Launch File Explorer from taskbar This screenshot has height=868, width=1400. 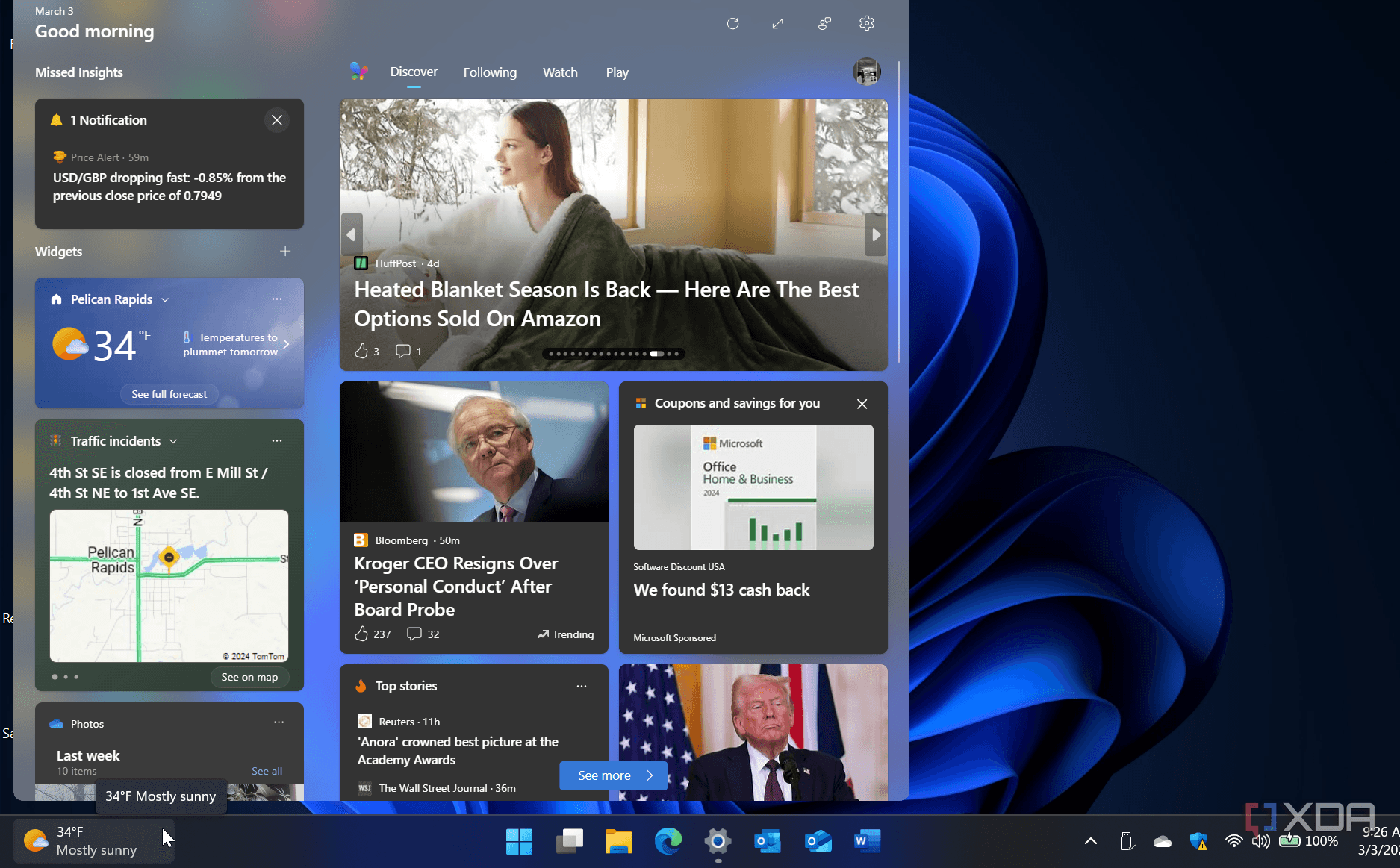(x=619, y=842)
